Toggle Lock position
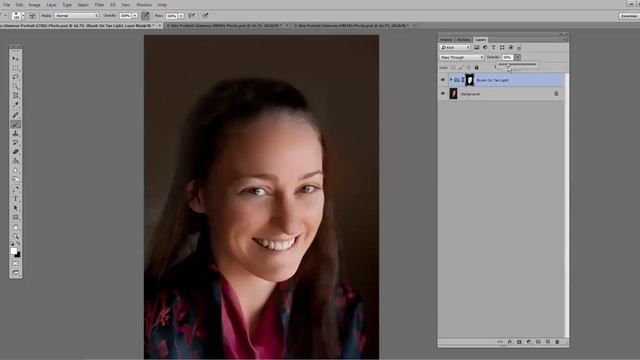 [469, 67]
